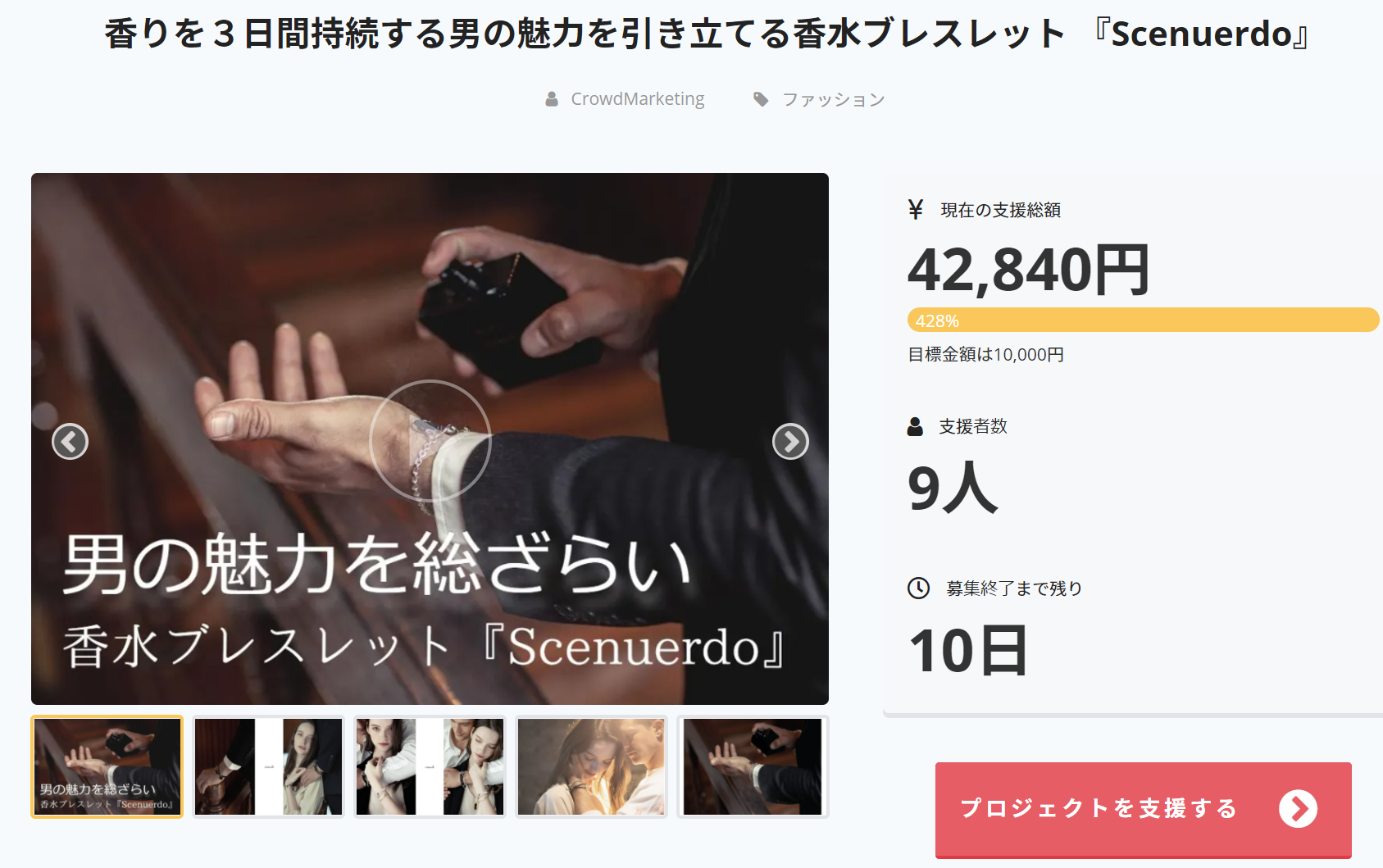This screenshot has height=868, width=1383.
Task: Click the プロジェクトを支援する button
Action: point(1143,810)
